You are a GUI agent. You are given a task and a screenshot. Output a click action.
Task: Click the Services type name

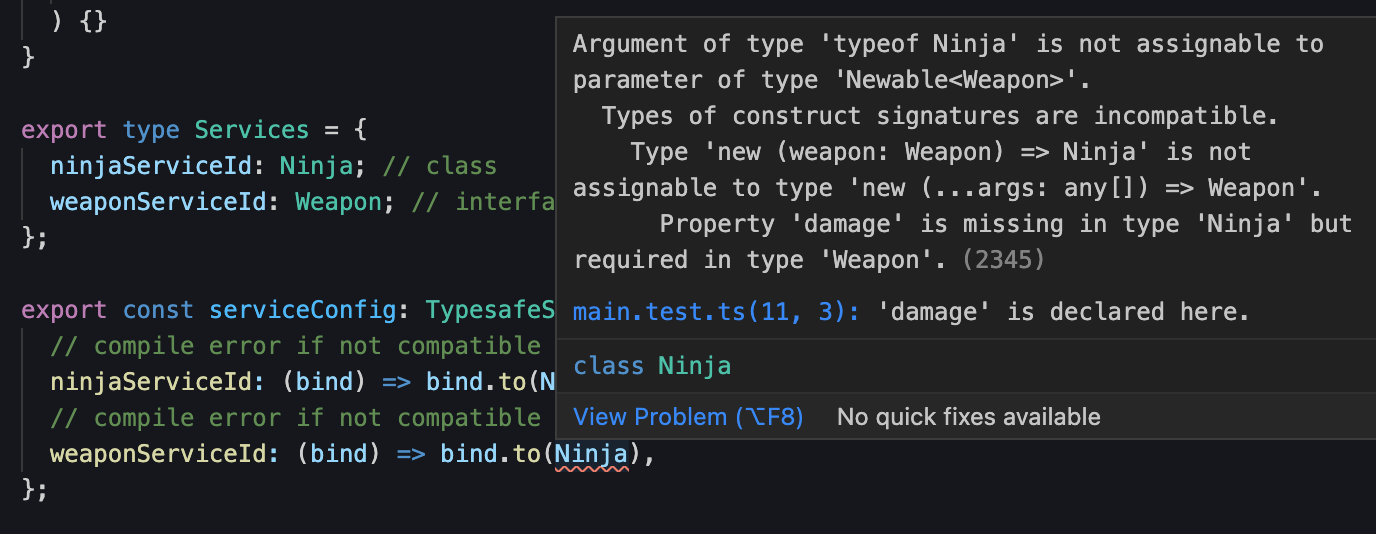coord(252,130)
